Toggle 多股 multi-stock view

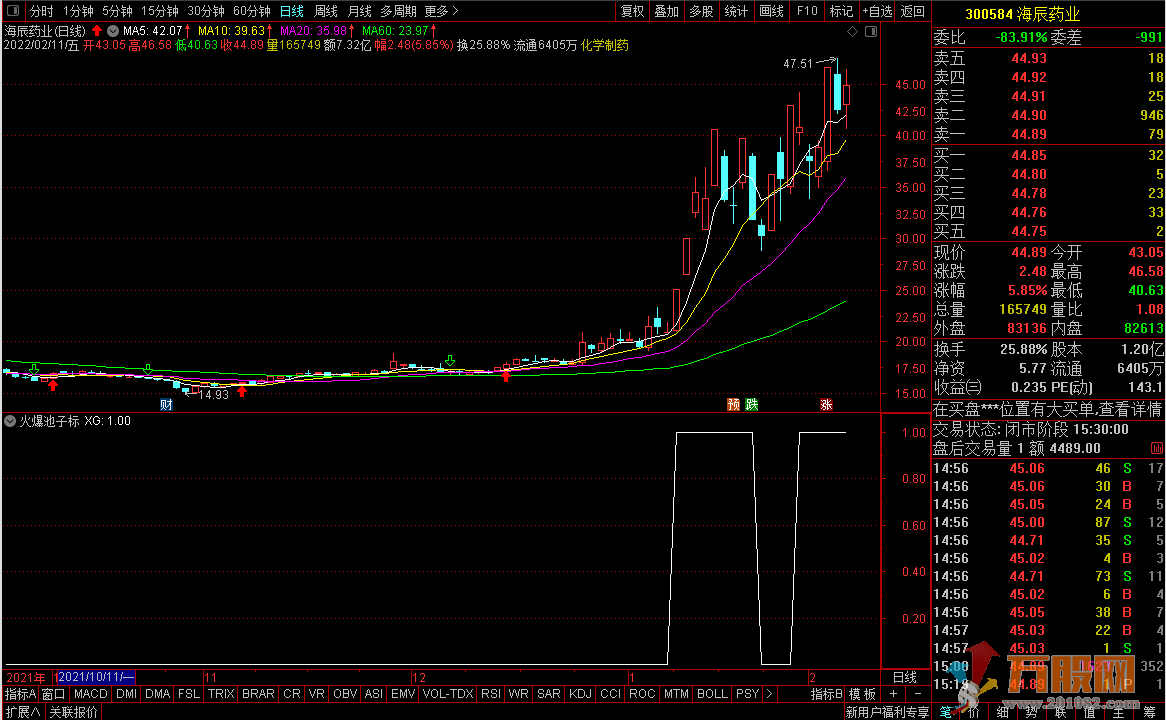click(701, 11)
